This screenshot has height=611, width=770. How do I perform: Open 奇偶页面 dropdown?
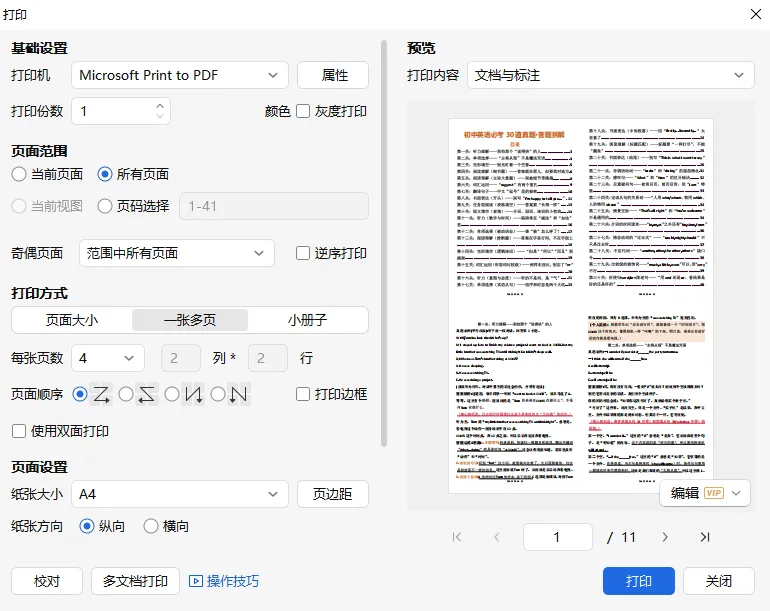pyautogui.click(x=177, y=253)
